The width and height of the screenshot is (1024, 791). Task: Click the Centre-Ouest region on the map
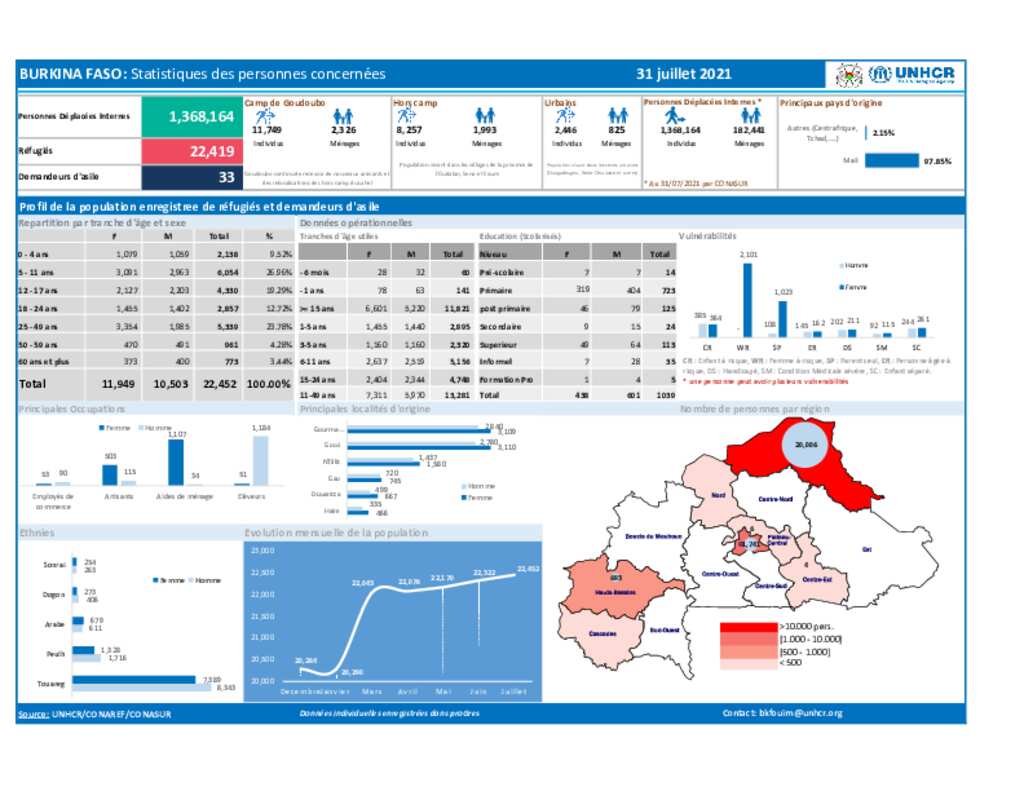point(720,573)
